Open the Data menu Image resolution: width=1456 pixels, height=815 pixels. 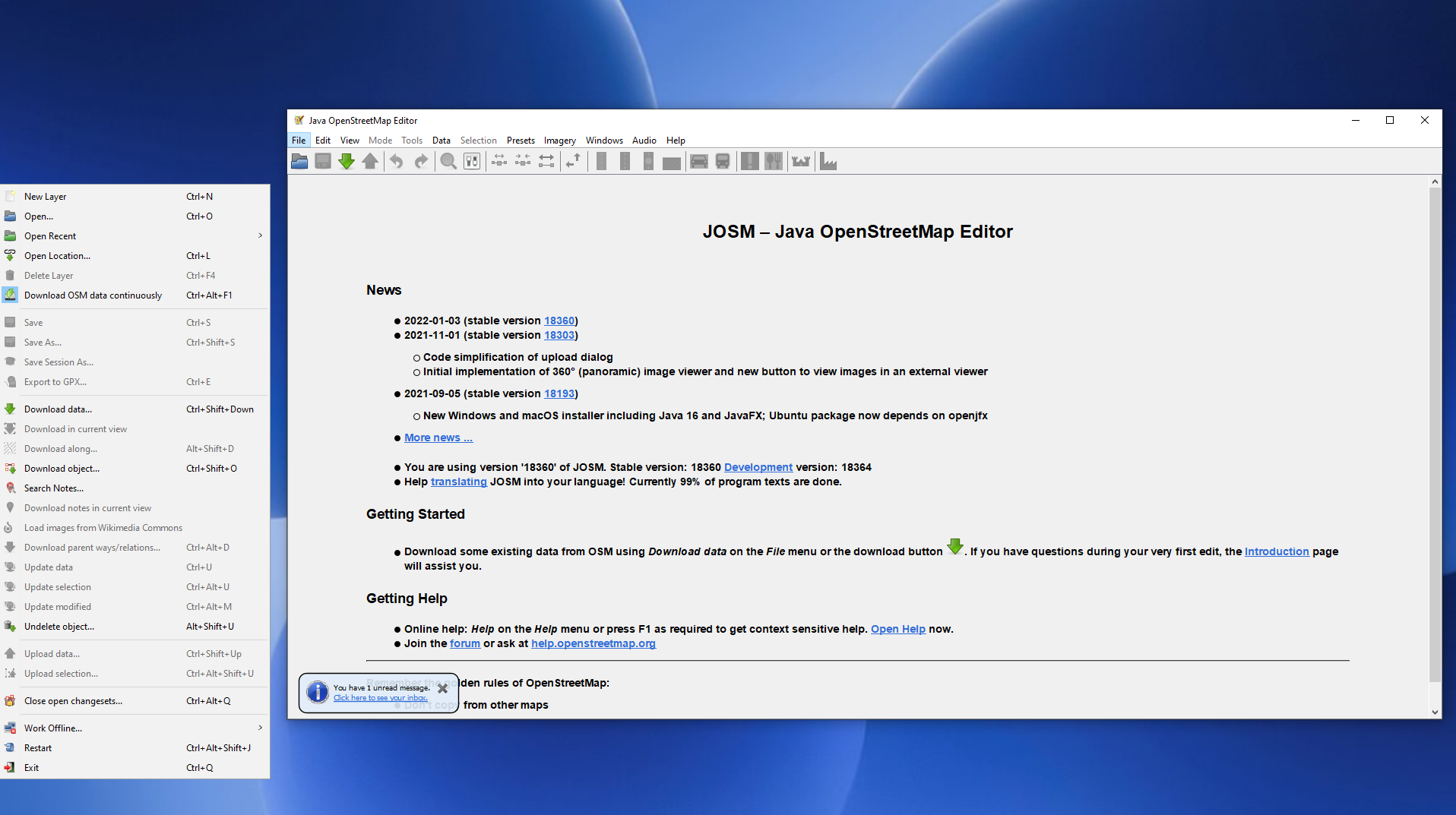[x=442, y=140]
